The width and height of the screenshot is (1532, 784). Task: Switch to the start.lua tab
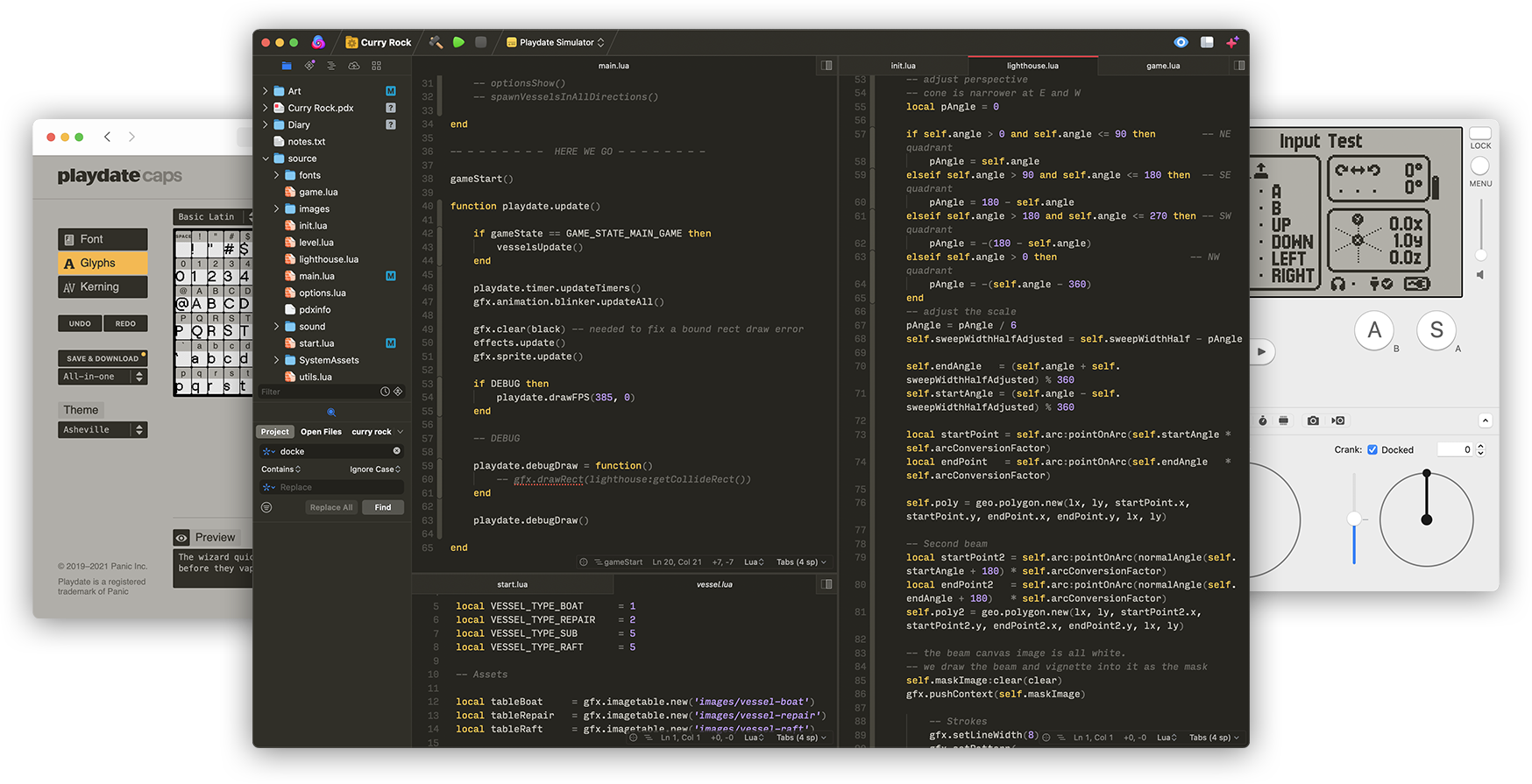(512, 584)
